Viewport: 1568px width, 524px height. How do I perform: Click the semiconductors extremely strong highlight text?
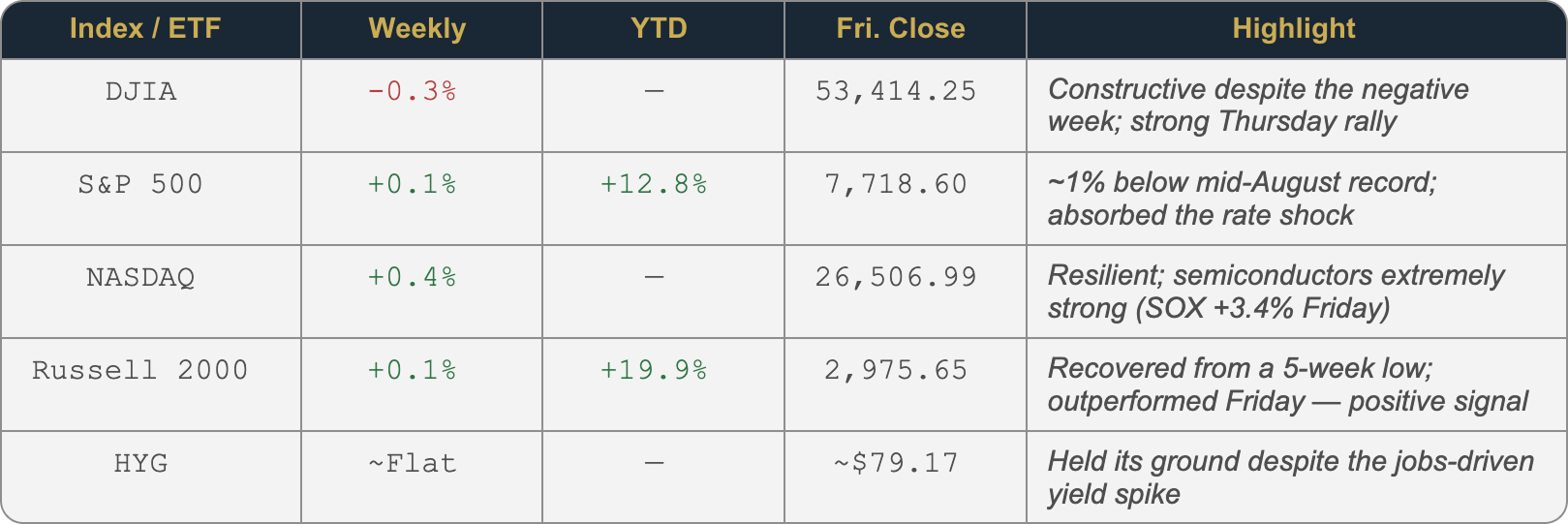point(1276,292)
